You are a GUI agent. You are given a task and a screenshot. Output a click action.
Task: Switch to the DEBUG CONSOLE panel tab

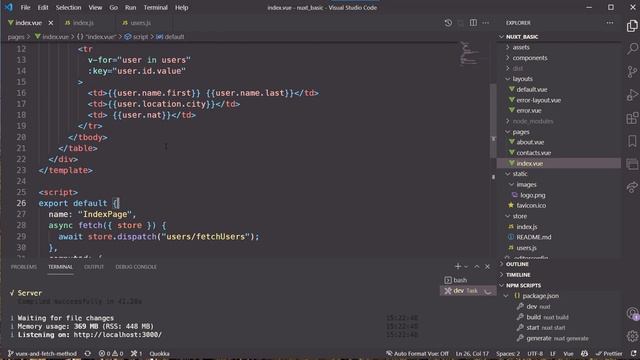[x=136, y=267]
